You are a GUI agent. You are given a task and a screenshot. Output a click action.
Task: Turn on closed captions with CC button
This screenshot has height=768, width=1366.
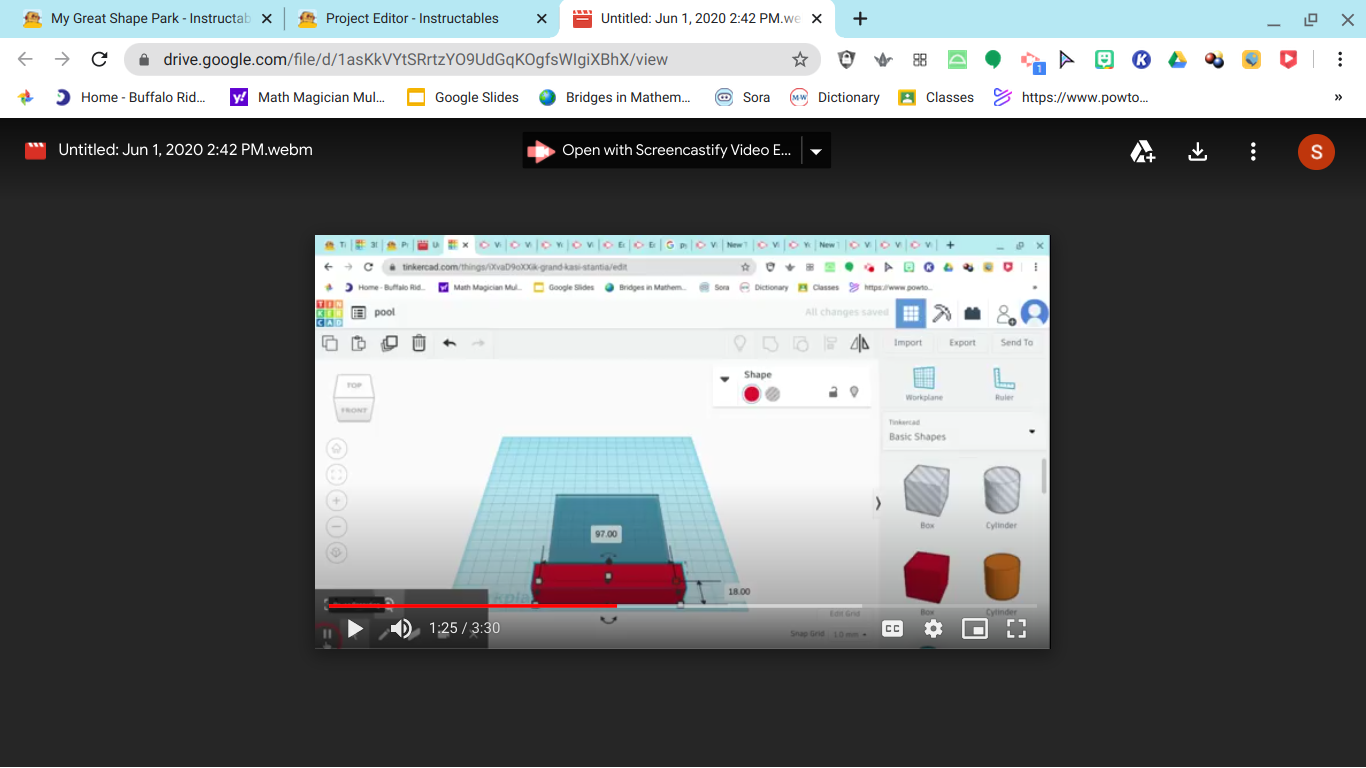coord(892,628)
